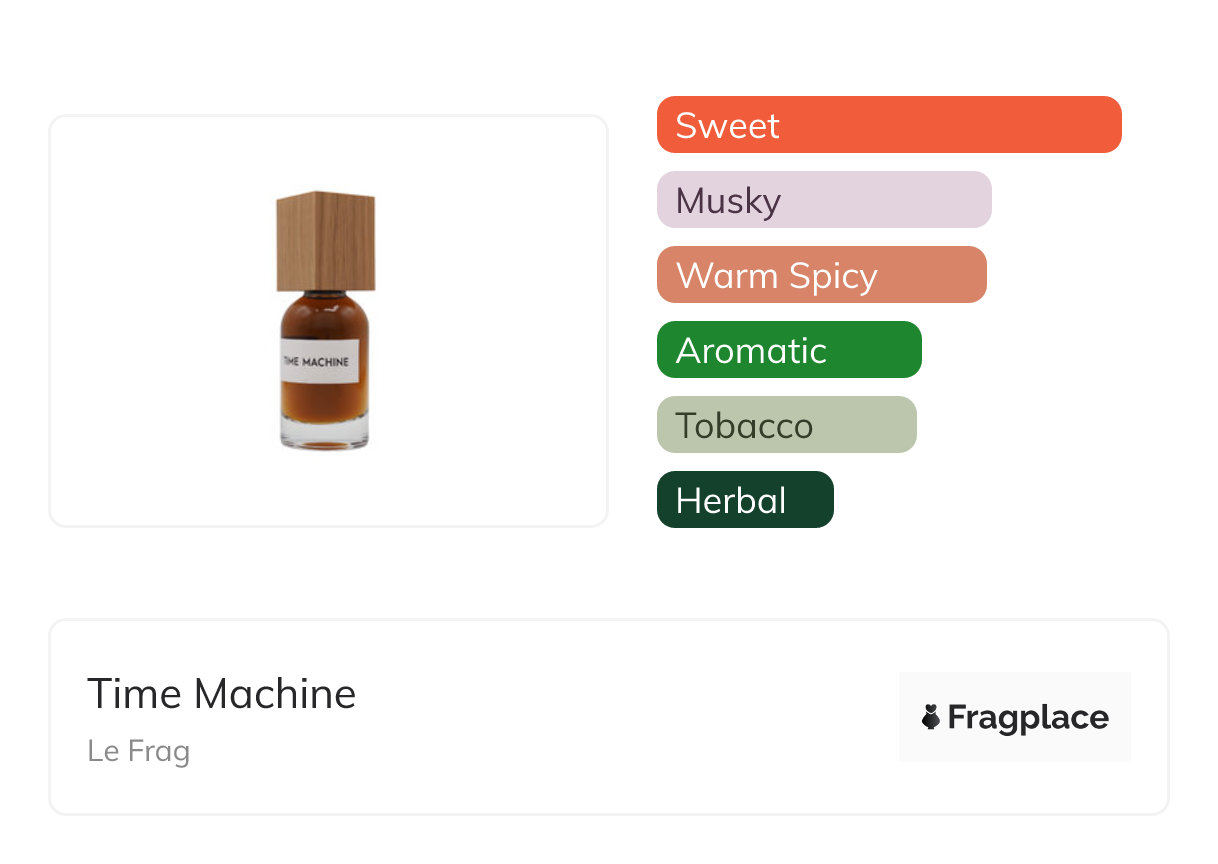Screen dimensions: 1218x864
Task: Select the Sweet accord bar
Action: [888, 125]
